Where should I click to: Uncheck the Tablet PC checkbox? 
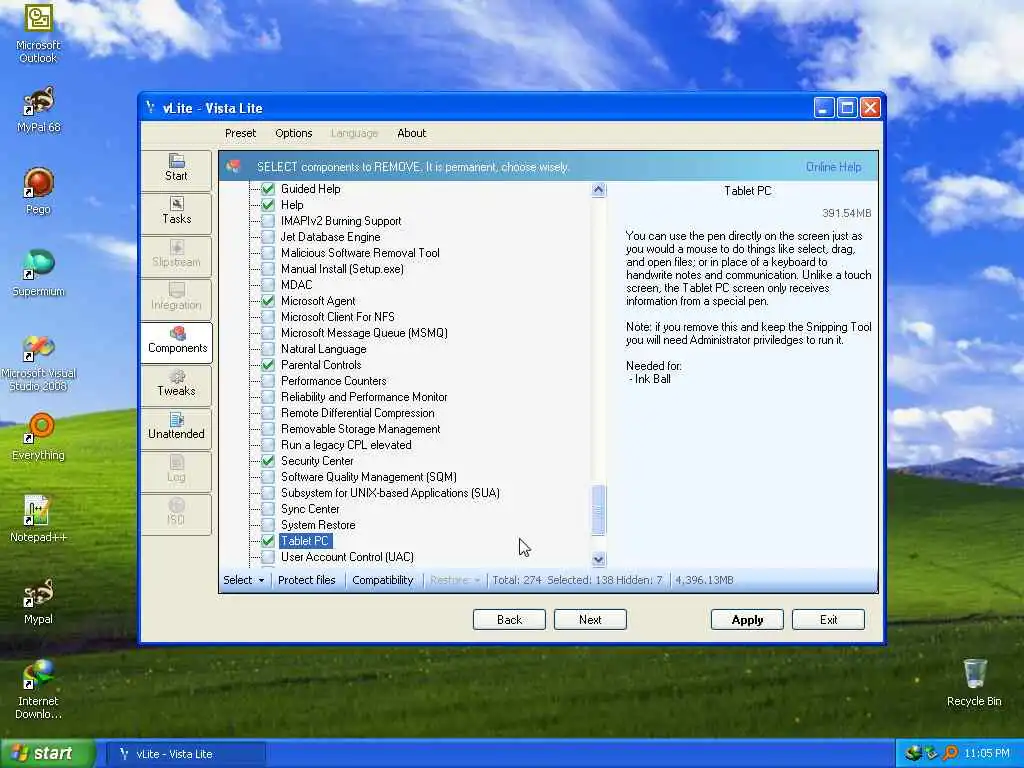(268, 541)
